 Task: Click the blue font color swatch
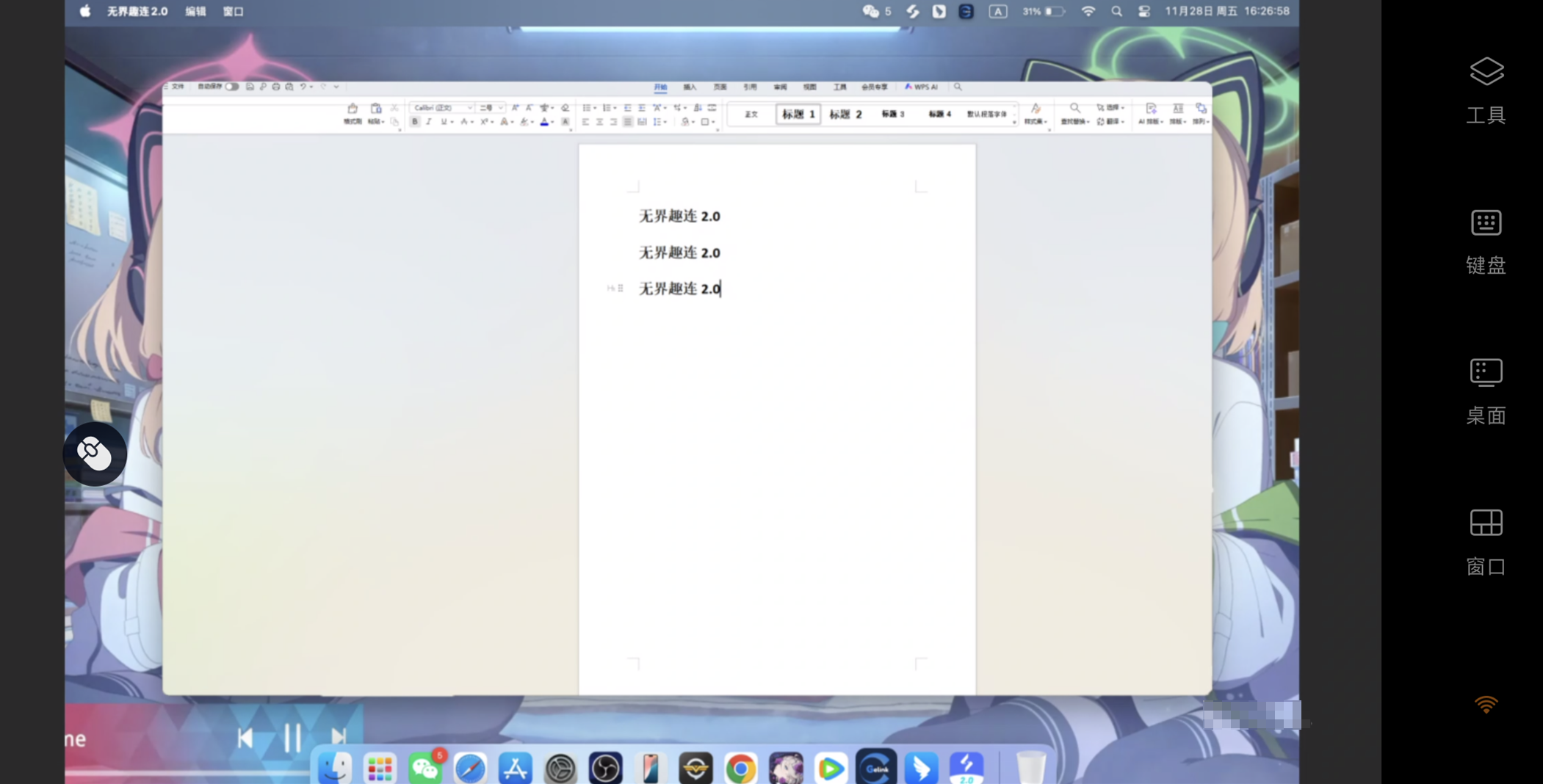544,122
